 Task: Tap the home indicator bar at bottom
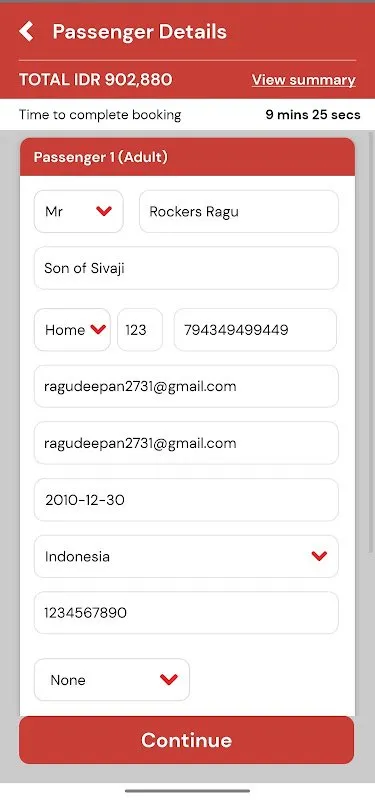pyautogui.click(x=187, y=791)
